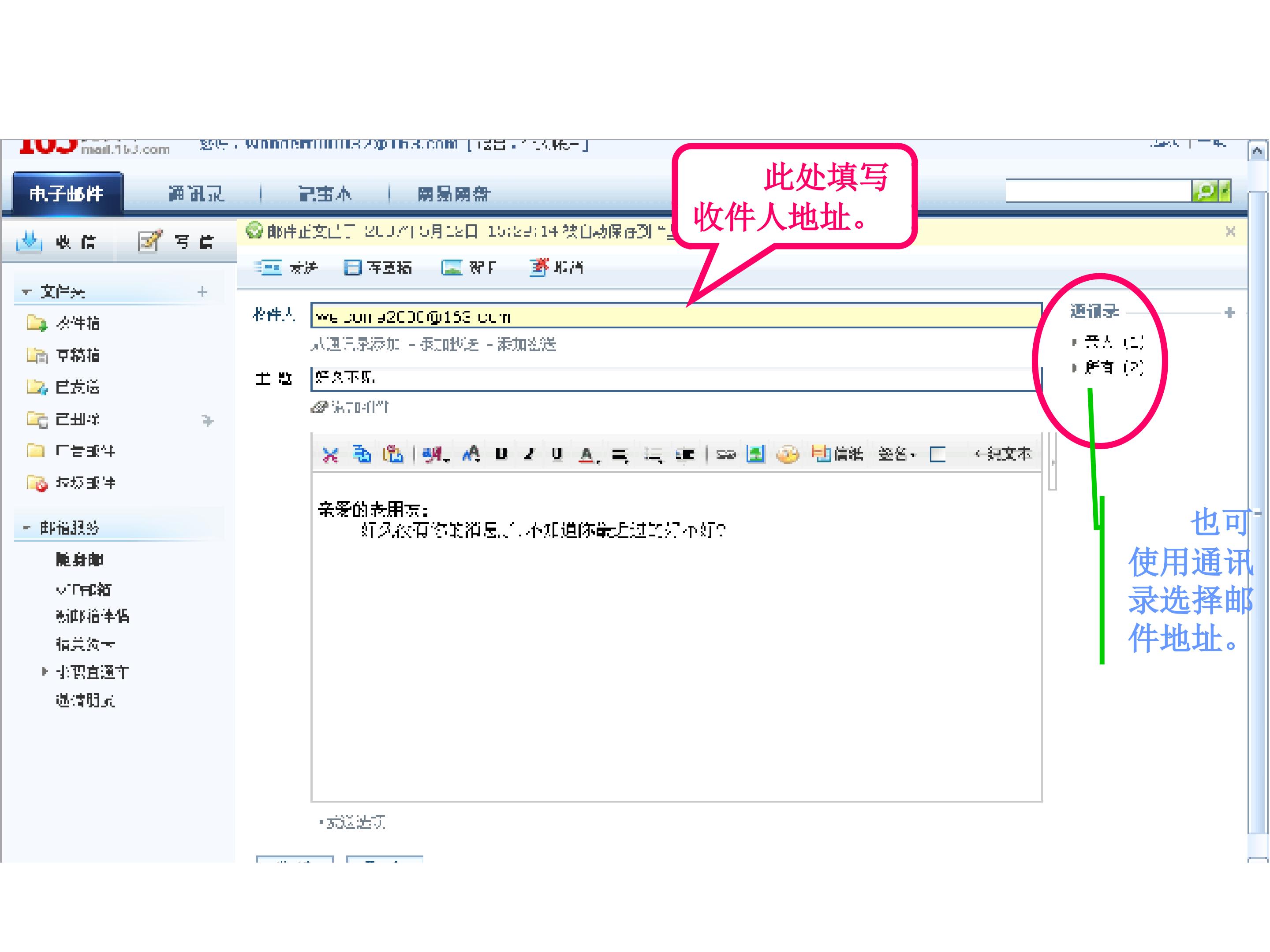Insert a hyperlink with the chain link icon
The height and width of the screenshot is (952, 1270).
pos(726,454)
